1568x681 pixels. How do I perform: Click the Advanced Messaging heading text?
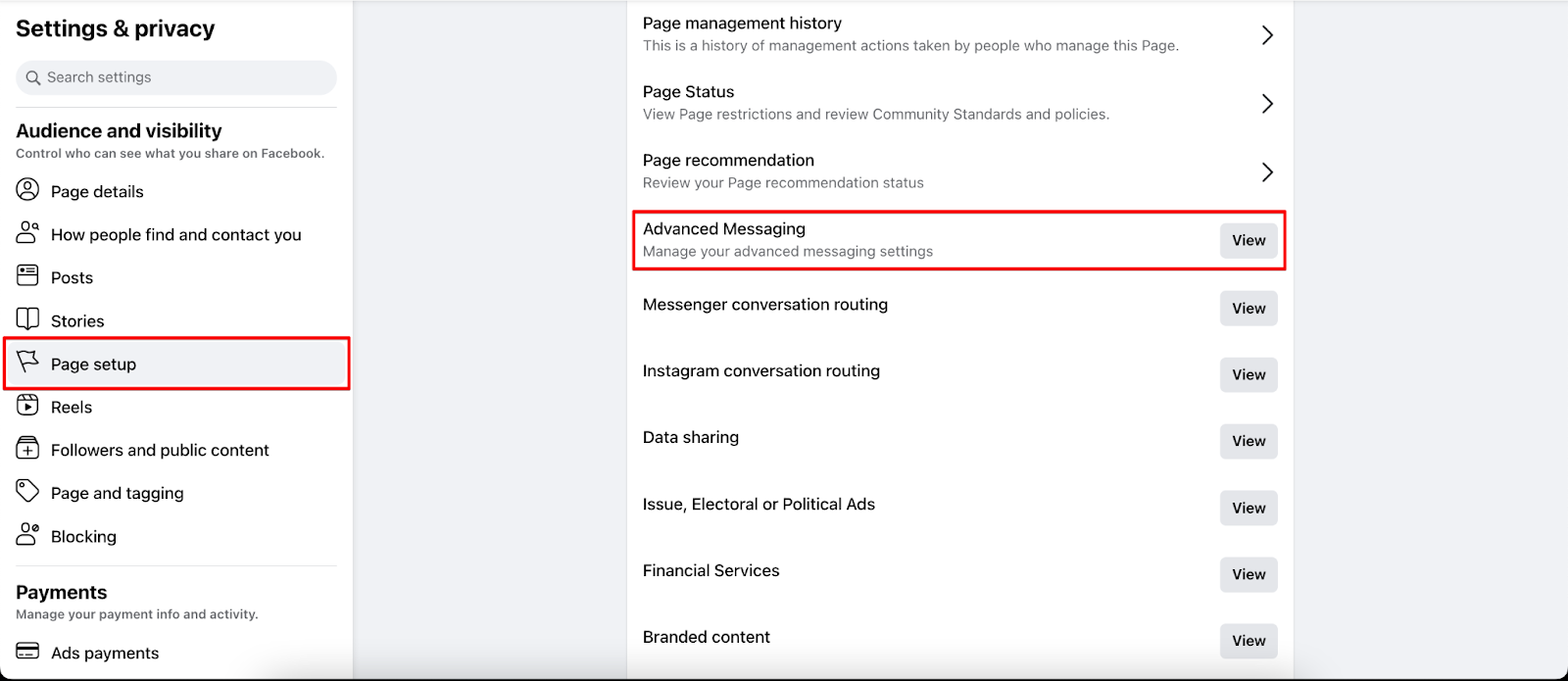coord(724,229)
